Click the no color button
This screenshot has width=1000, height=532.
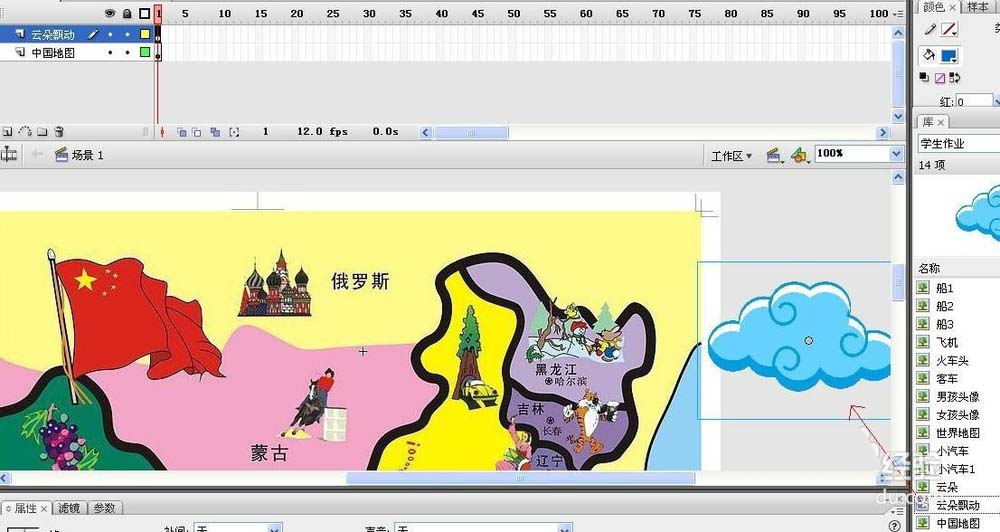(x=939, y=78)
